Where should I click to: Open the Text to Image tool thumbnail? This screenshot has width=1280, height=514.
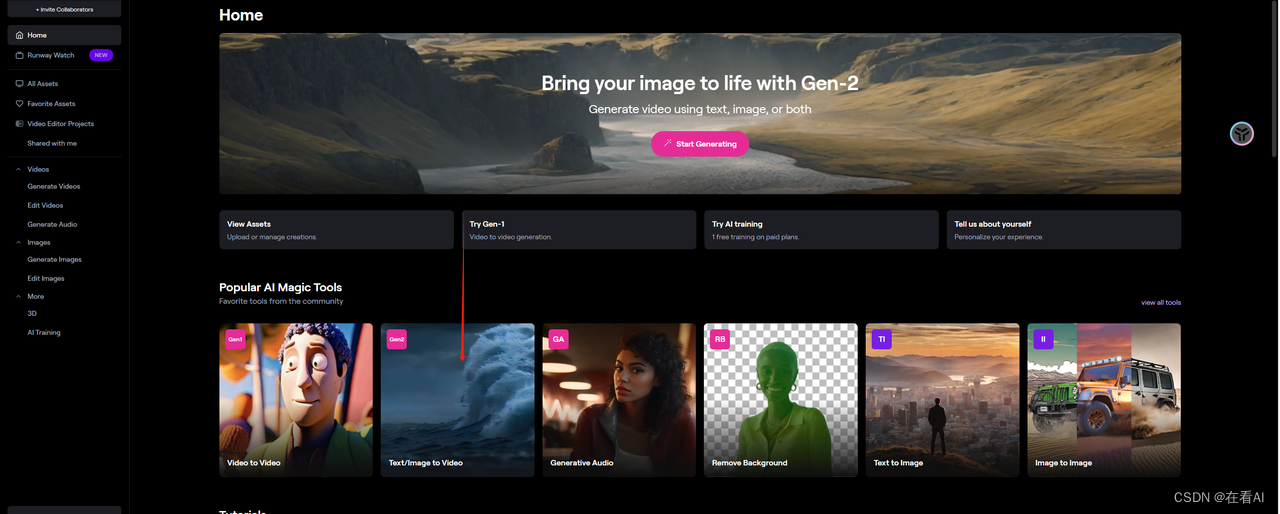[x=943, y=399]
